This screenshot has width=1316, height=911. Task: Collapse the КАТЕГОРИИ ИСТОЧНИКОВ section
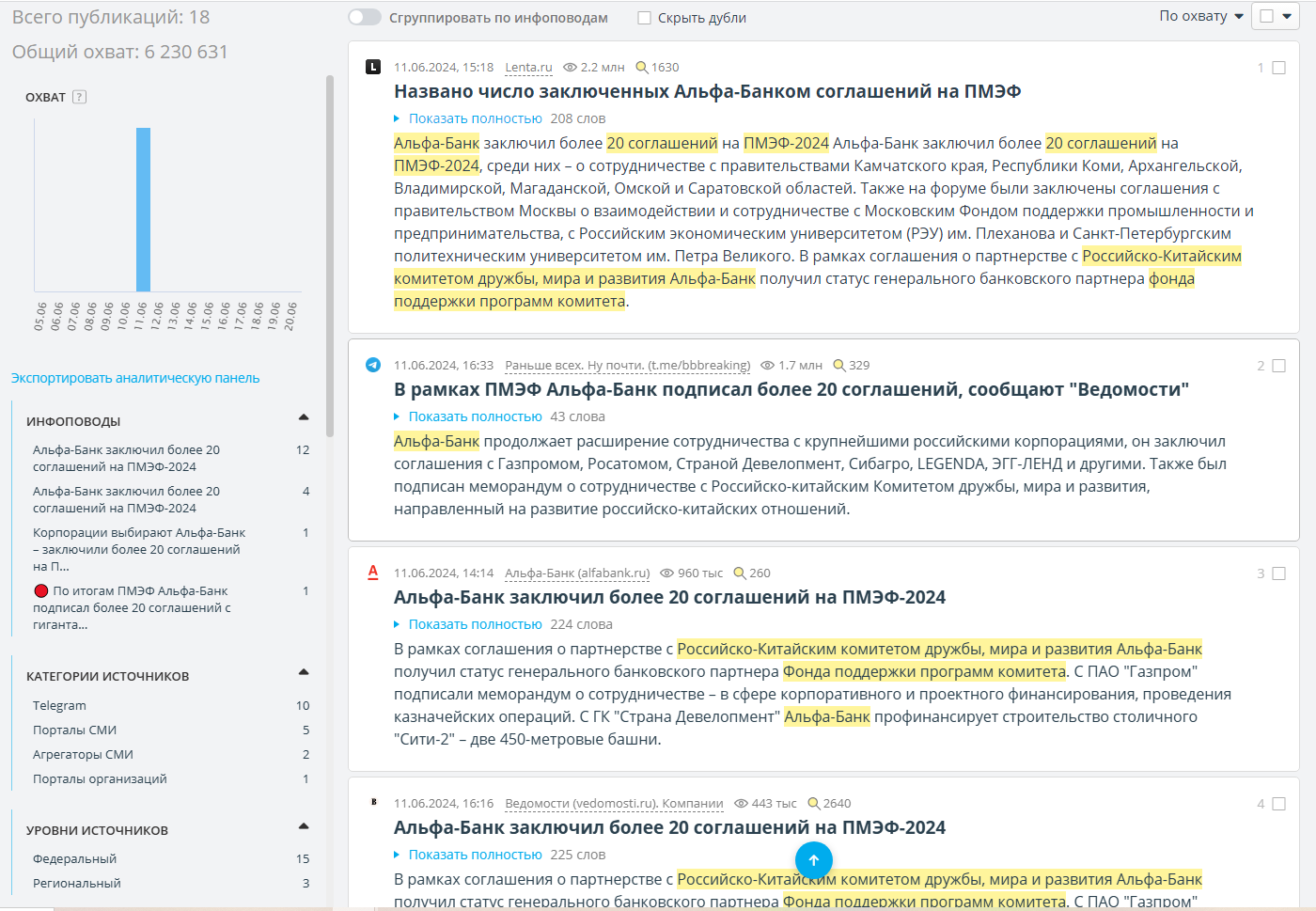(x=304, y=672)
